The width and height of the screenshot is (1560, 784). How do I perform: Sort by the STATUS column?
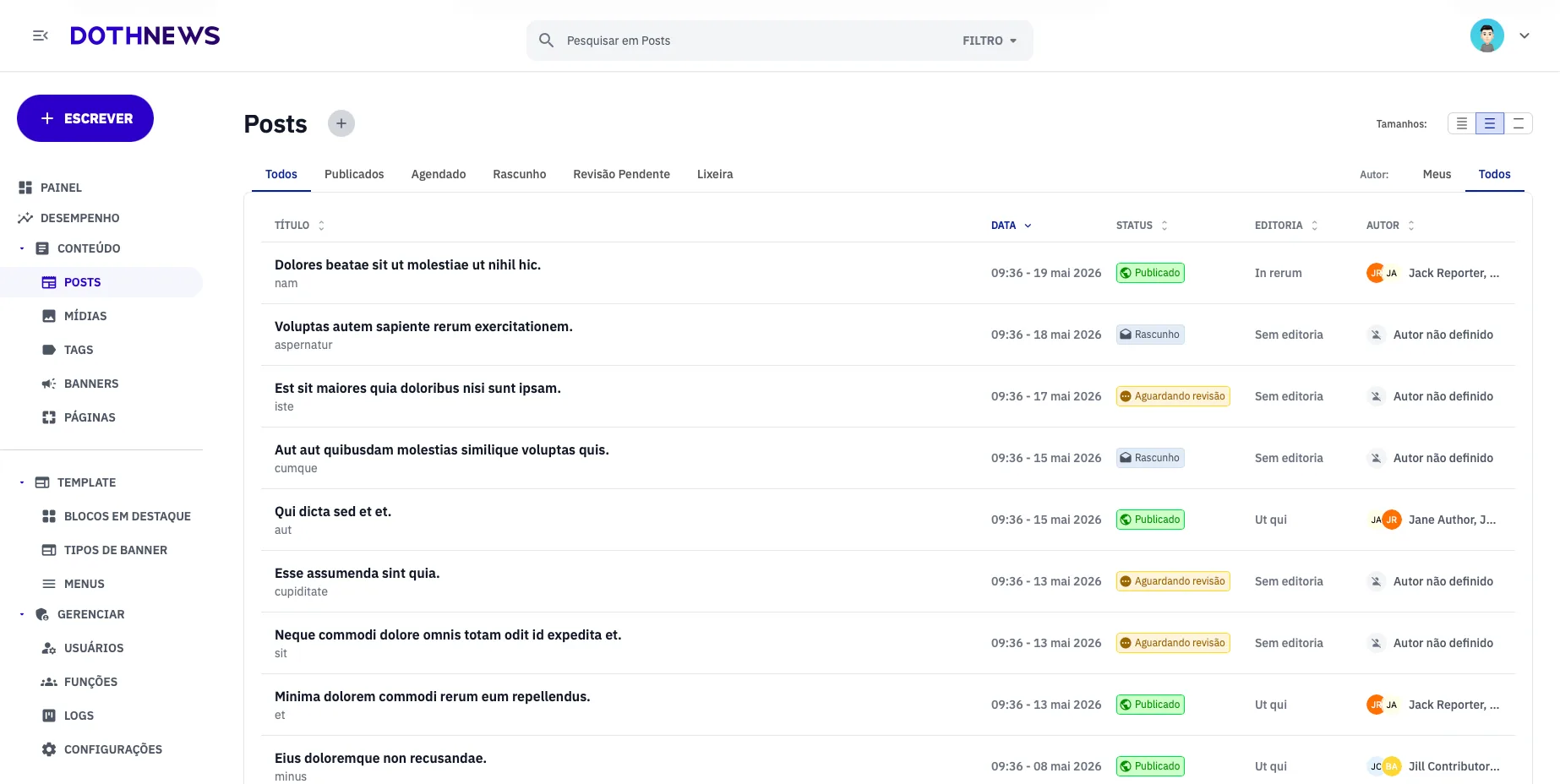(x=1142, y=226)
